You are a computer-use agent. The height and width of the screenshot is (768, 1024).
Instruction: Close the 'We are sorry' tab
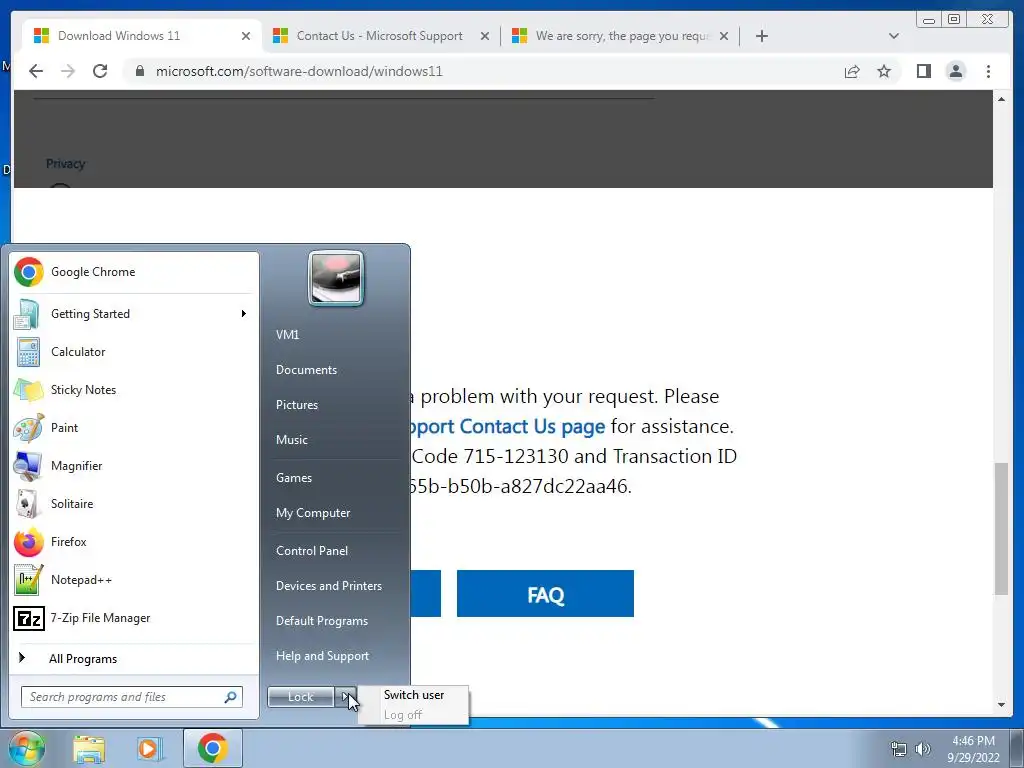724,36
